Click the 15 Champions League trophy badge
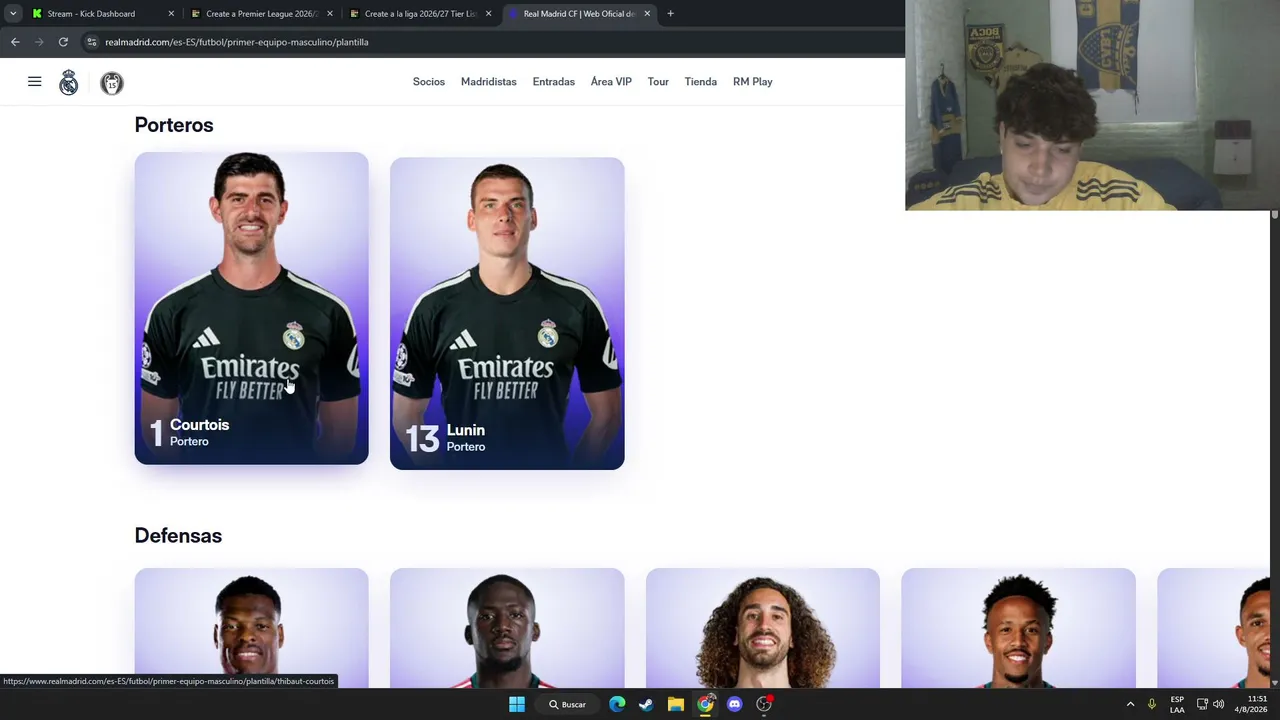This screenshot has width=1280, height=720. 112,83
